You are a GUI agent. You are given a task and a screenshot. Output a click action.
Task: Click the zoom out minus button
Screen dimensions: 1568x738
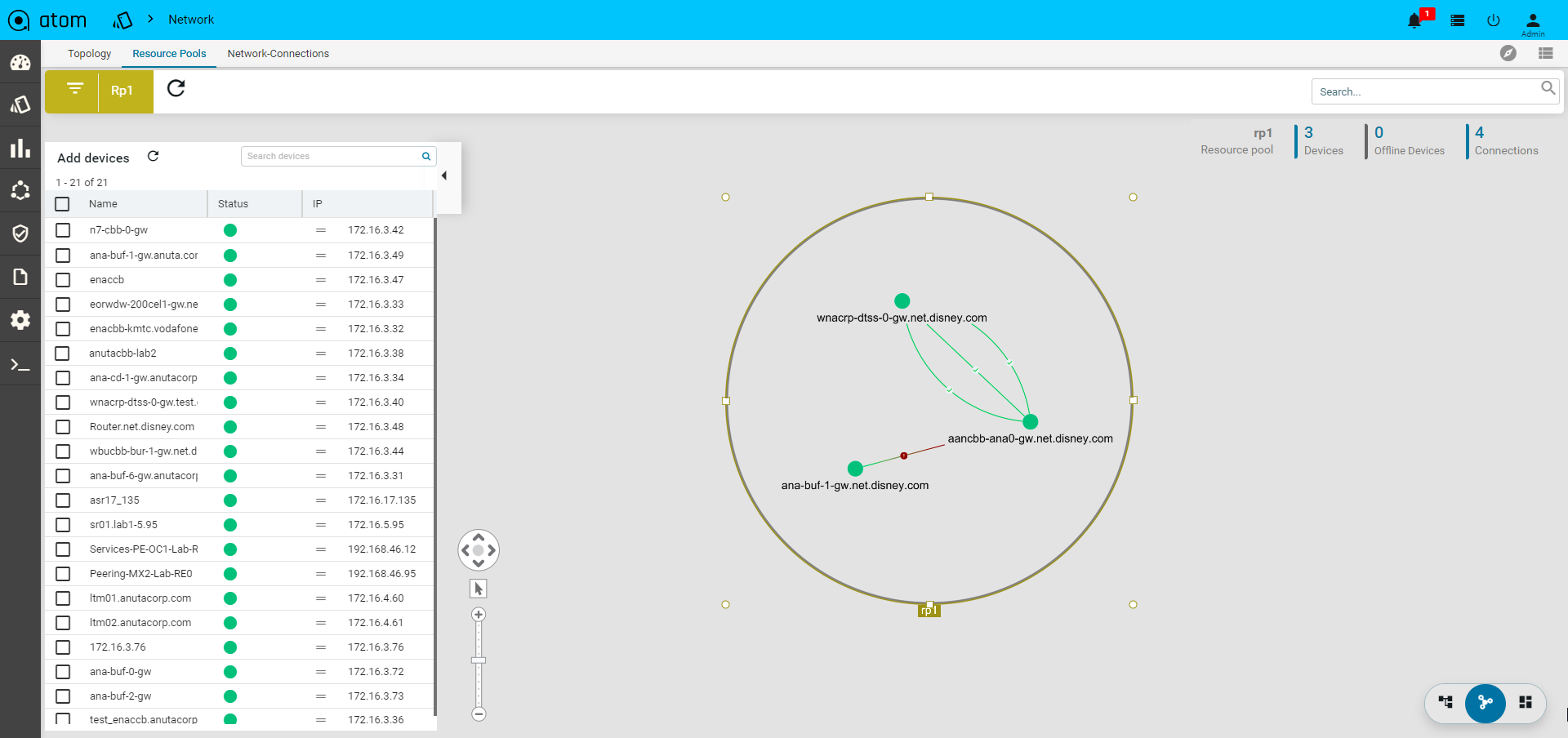(x=479, y=714)
